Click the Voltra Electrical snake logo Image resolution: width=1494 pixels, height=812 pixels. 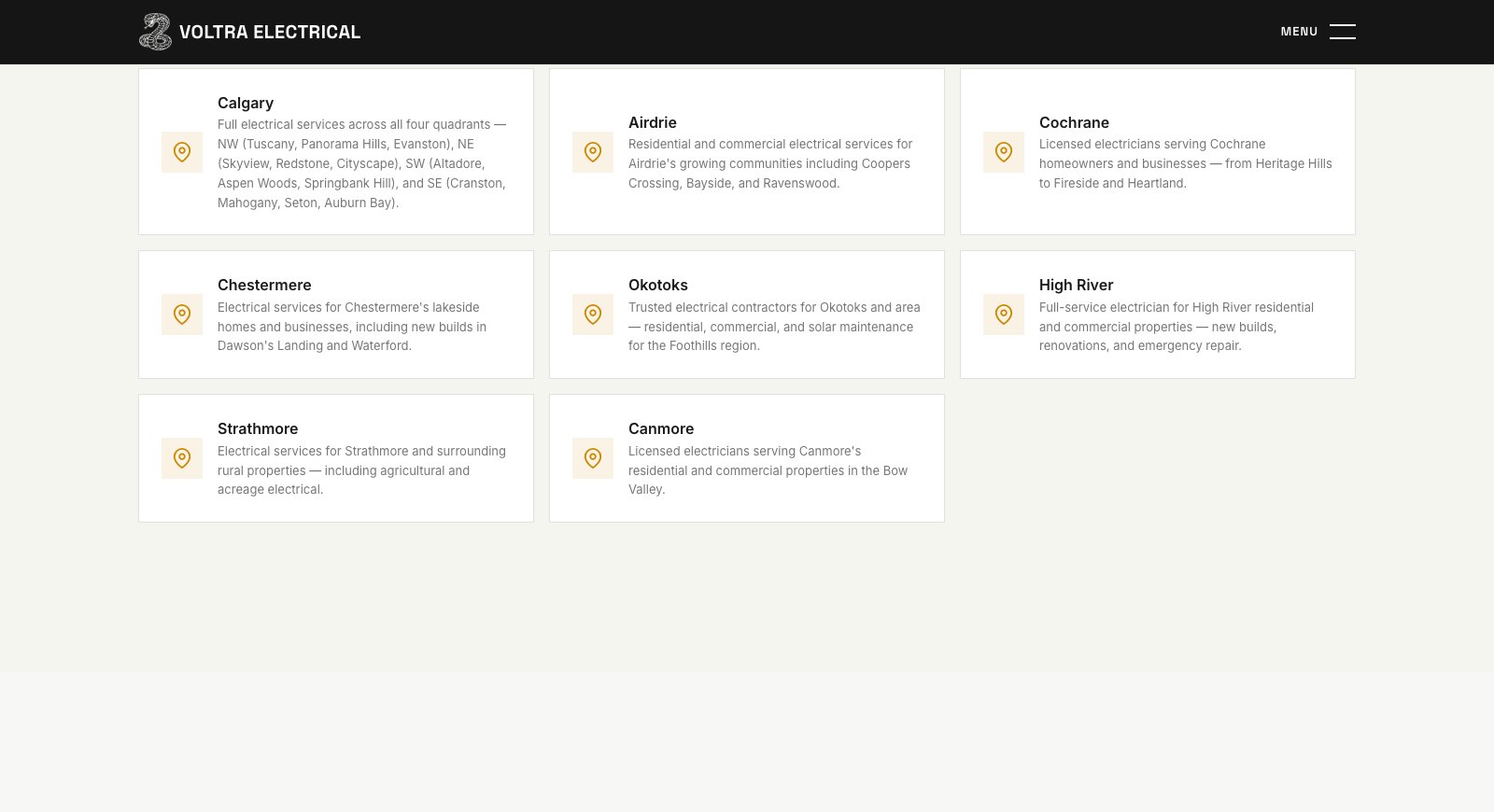coord(155,32)
